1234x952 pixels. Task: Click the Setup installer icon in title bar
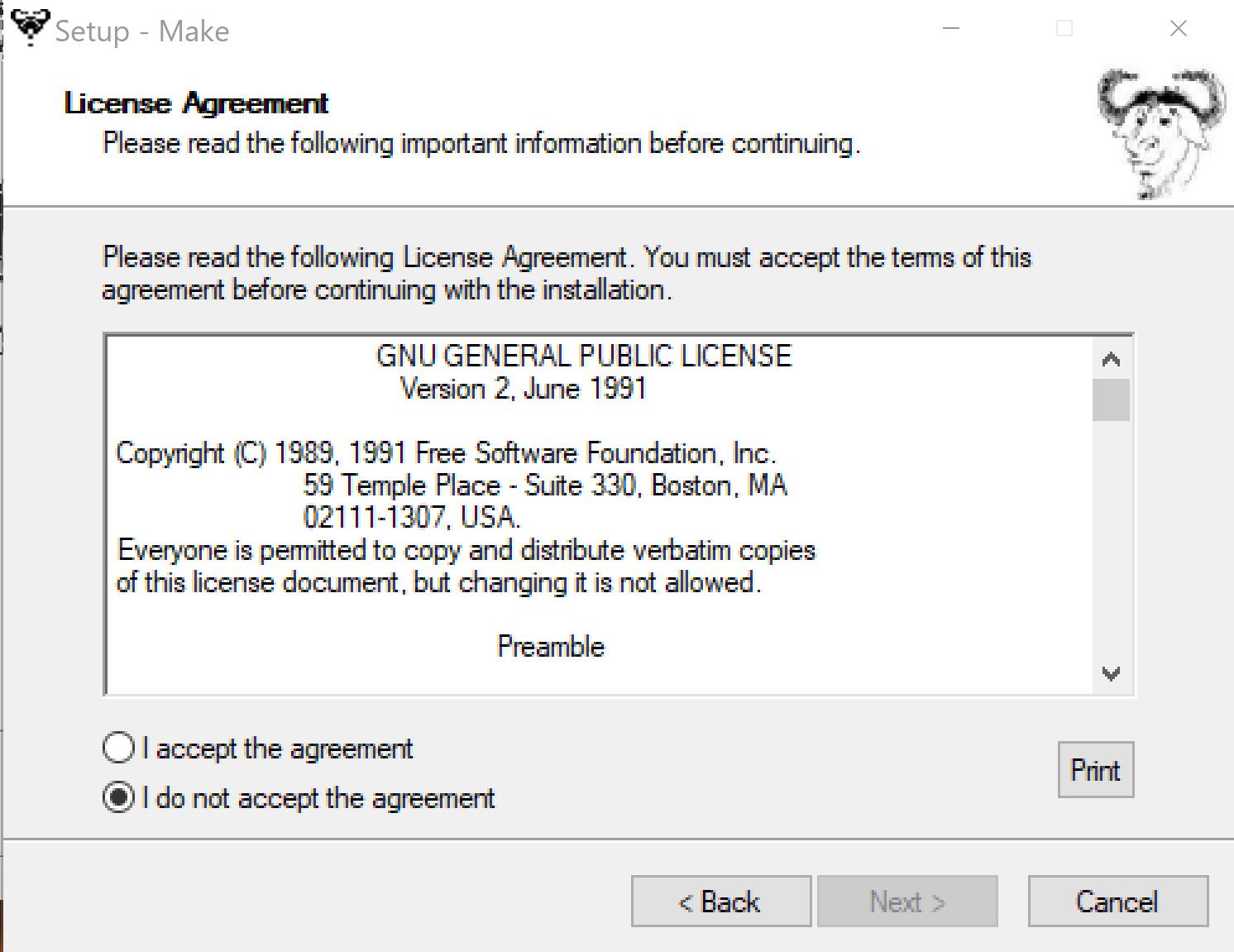pos(31,27)
